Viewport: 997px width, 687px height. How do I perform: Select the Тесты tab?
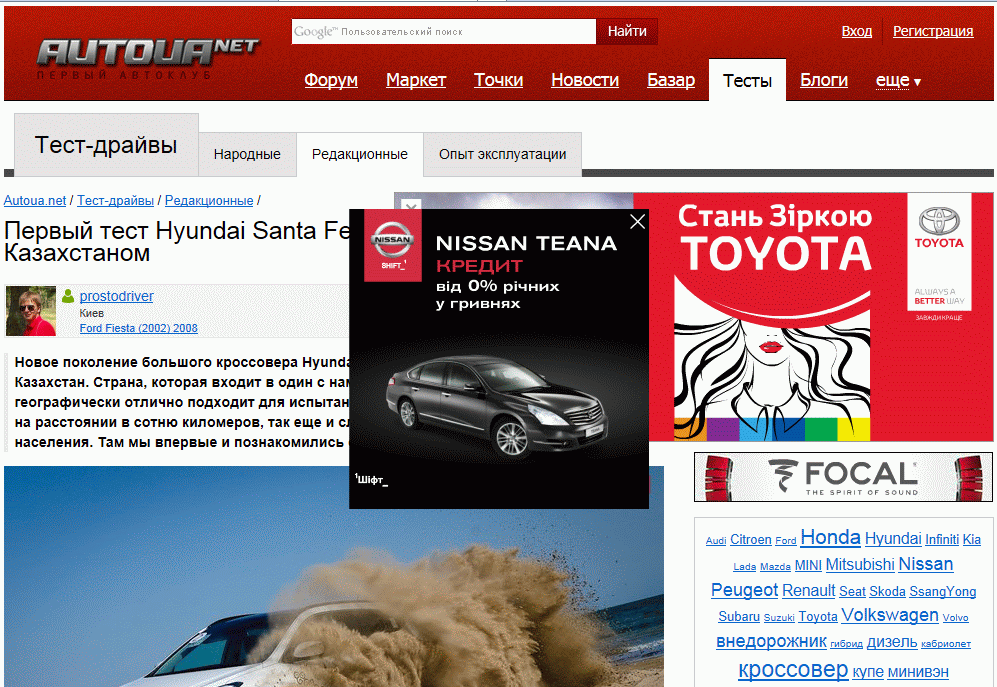click(x=747, y=80)
